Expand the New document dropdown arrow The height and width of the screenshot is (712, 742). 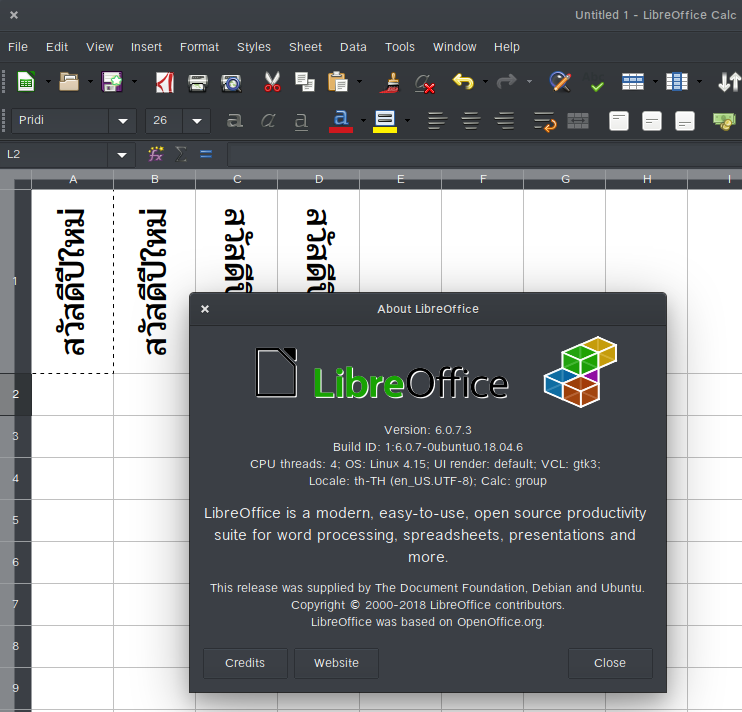click(48, 82)
